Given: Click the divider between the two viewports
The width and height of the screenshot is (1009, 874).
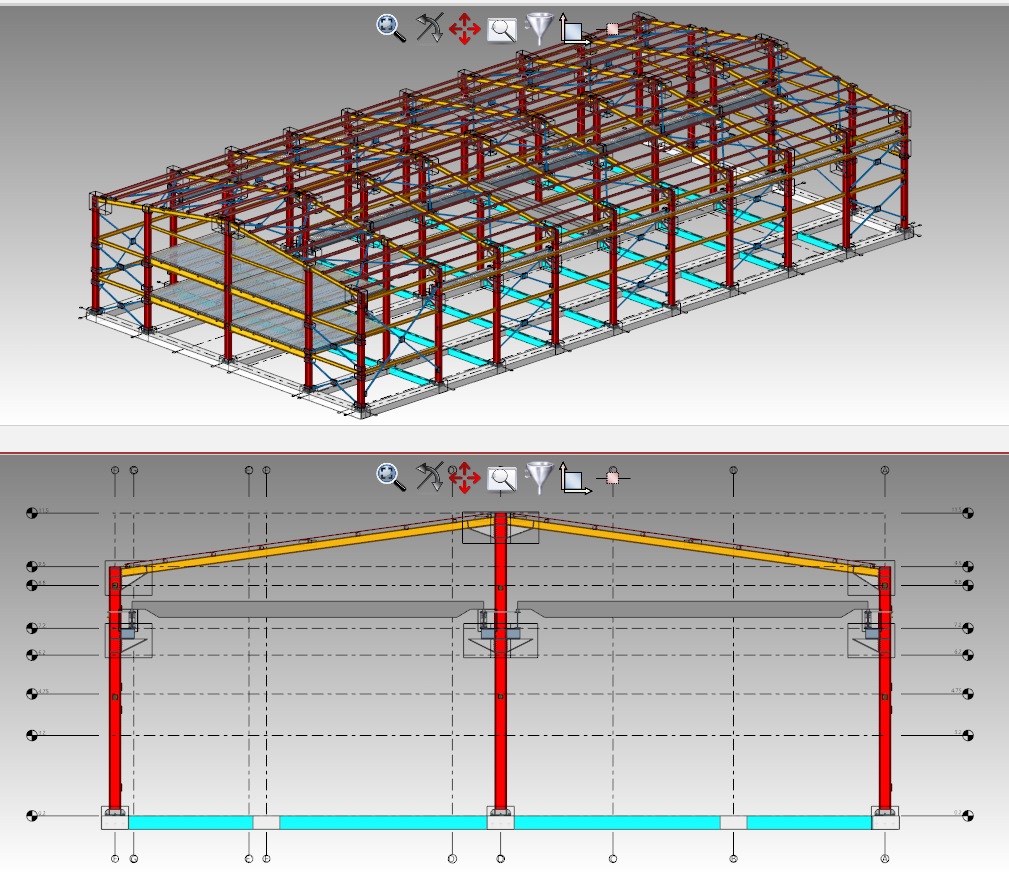Looking at the screenshot, I should pos(504,451).
